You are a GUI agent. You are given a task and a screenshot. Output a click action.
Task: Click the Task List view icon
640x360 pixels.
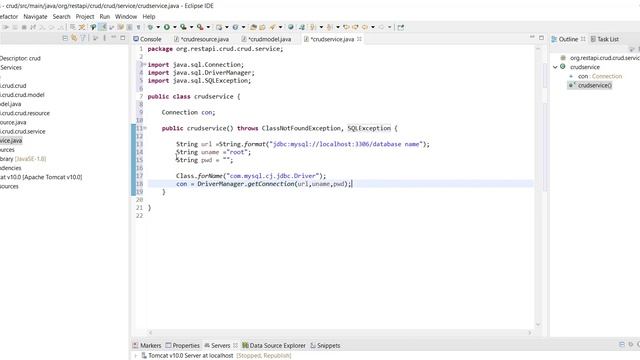[593, 39]
